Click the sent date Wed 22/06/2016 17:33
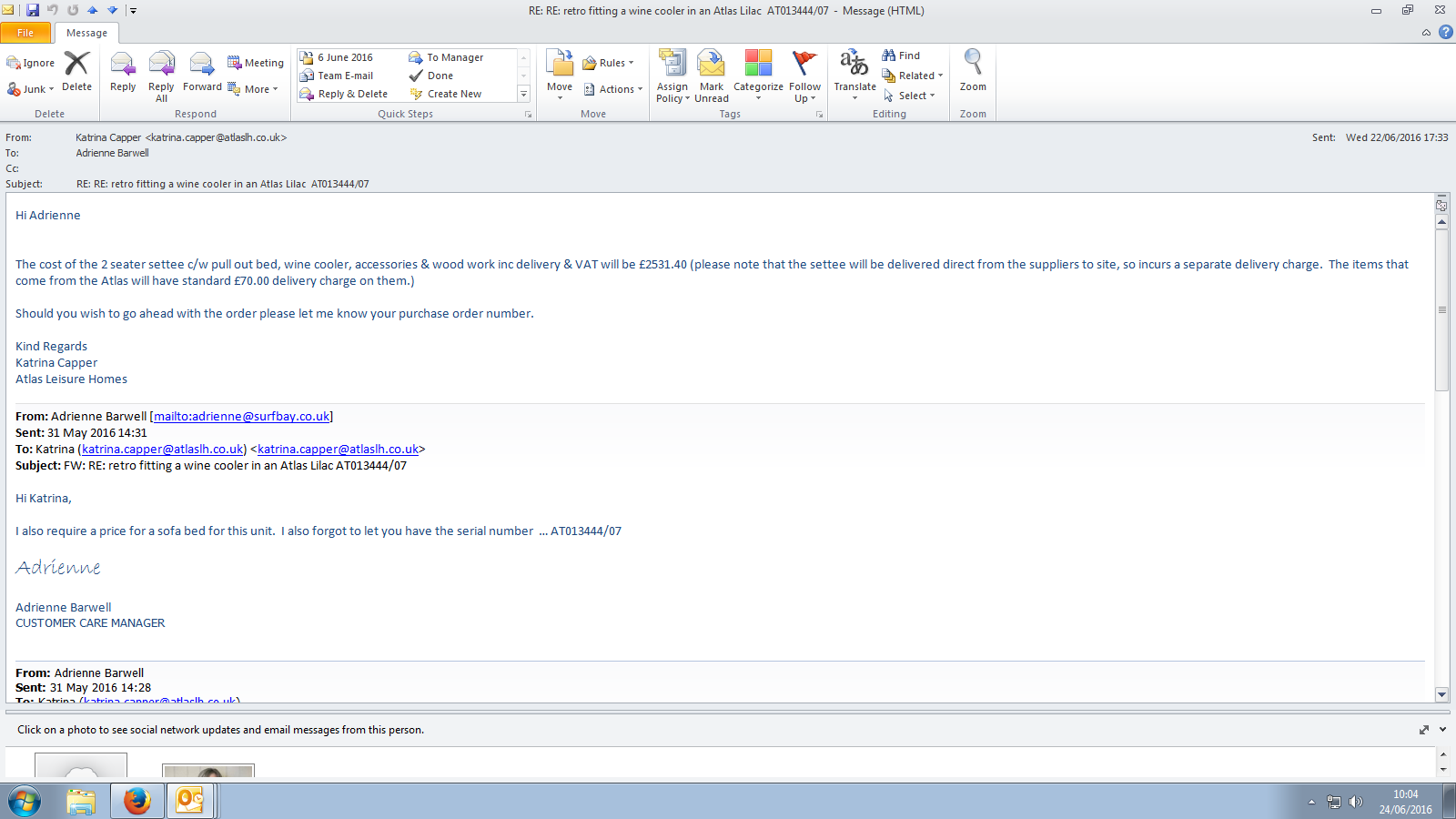 tap(1397, 137)
